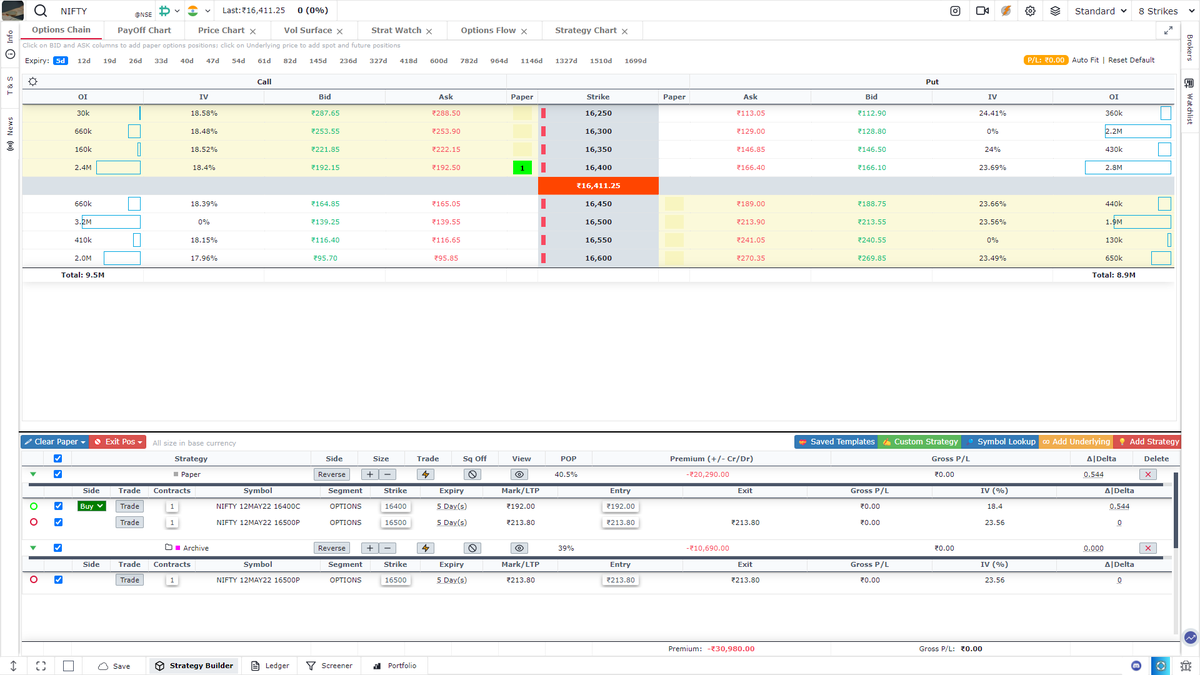Click the eye view icon in Archive row
Viewport: 1200px width, 675px height.
coord(520,548)
